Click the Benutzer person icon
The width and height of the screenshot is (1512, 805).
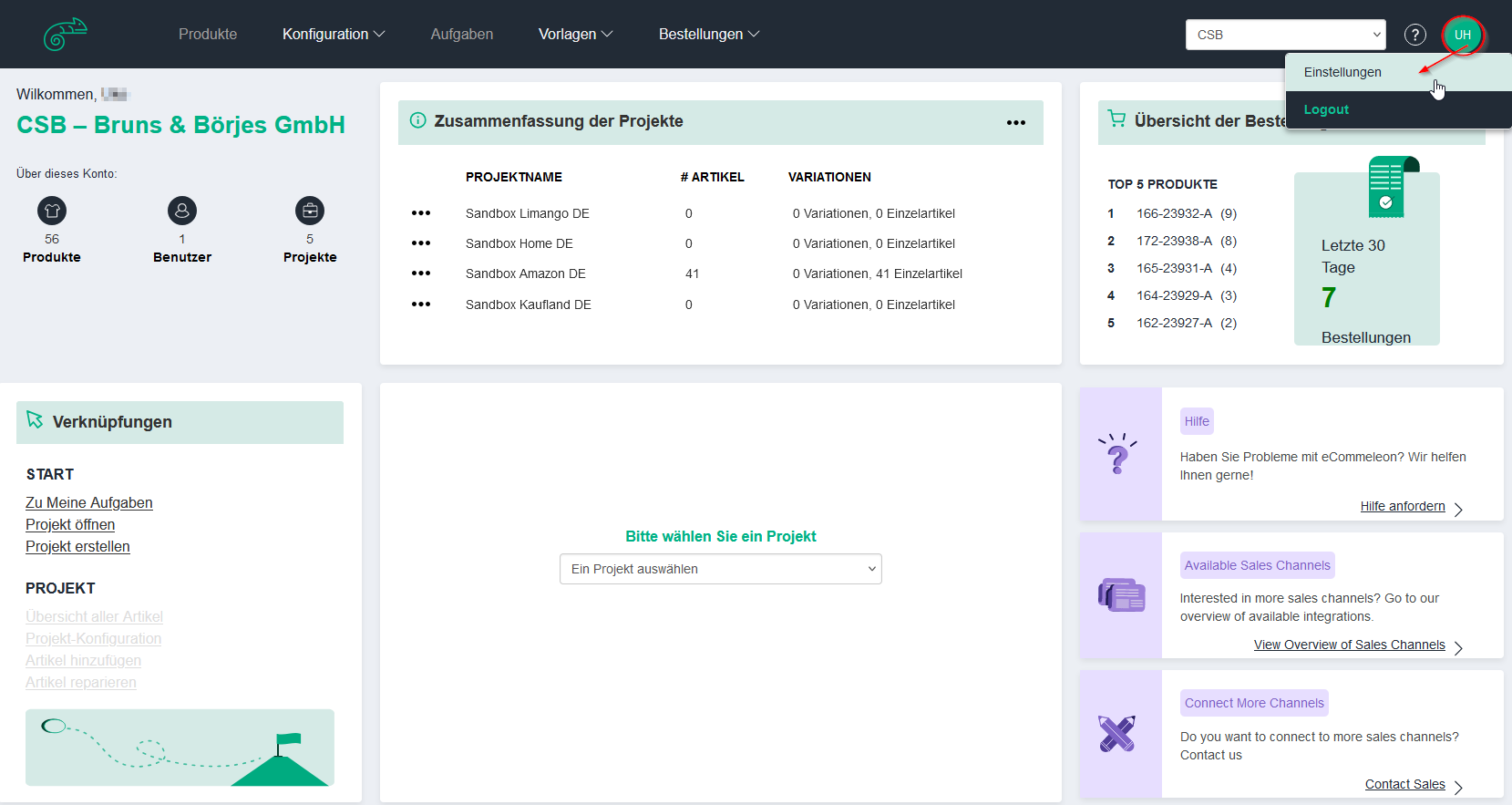182,211
